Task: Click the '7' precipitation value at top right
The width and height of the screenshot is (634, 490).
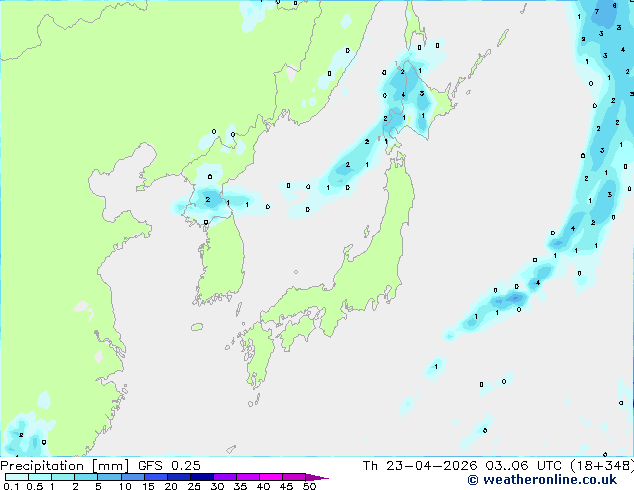Action: (597, 12)
